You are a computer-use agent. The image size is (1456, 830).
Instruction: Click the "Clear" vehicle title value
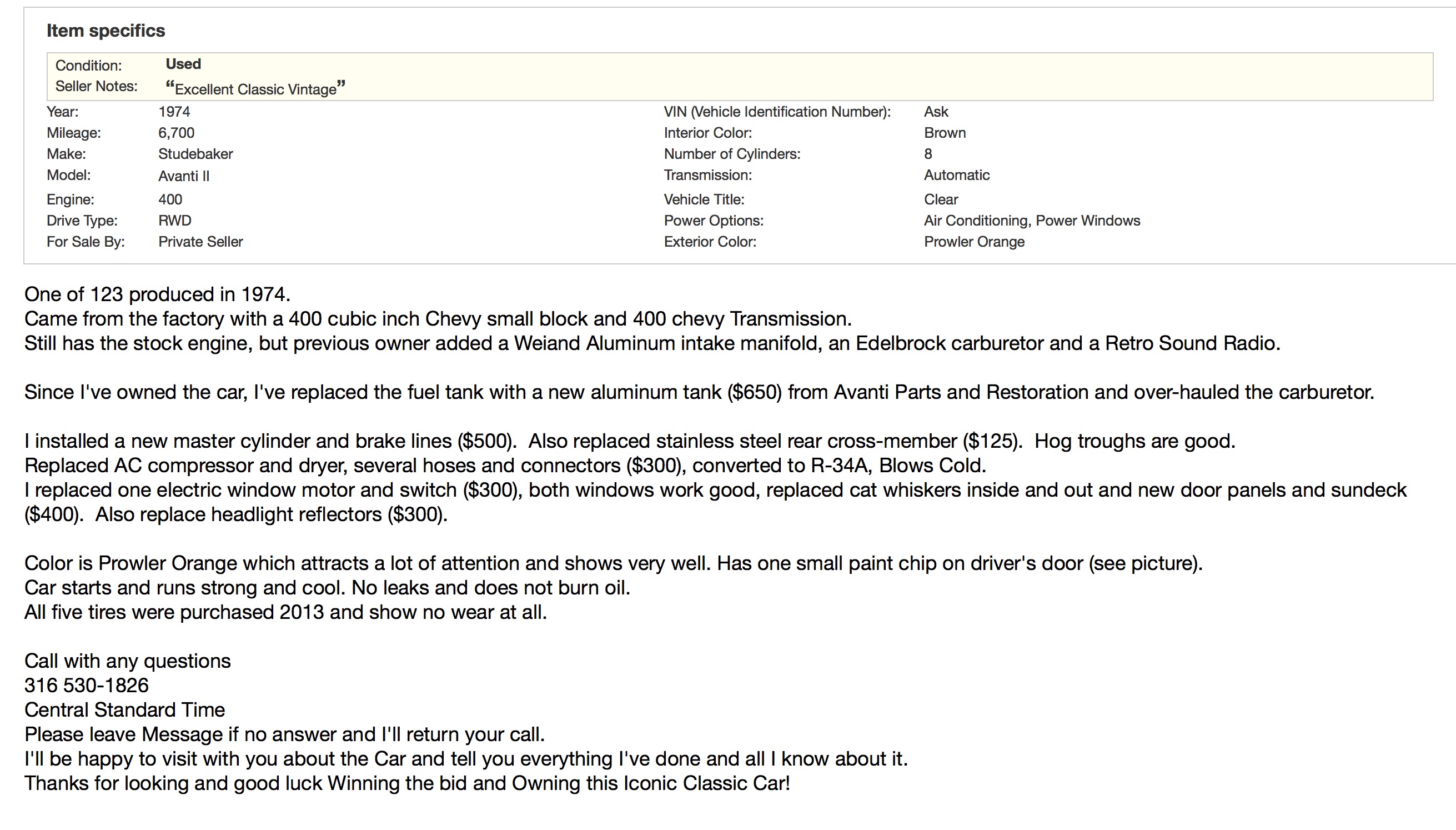click(941, 199)
